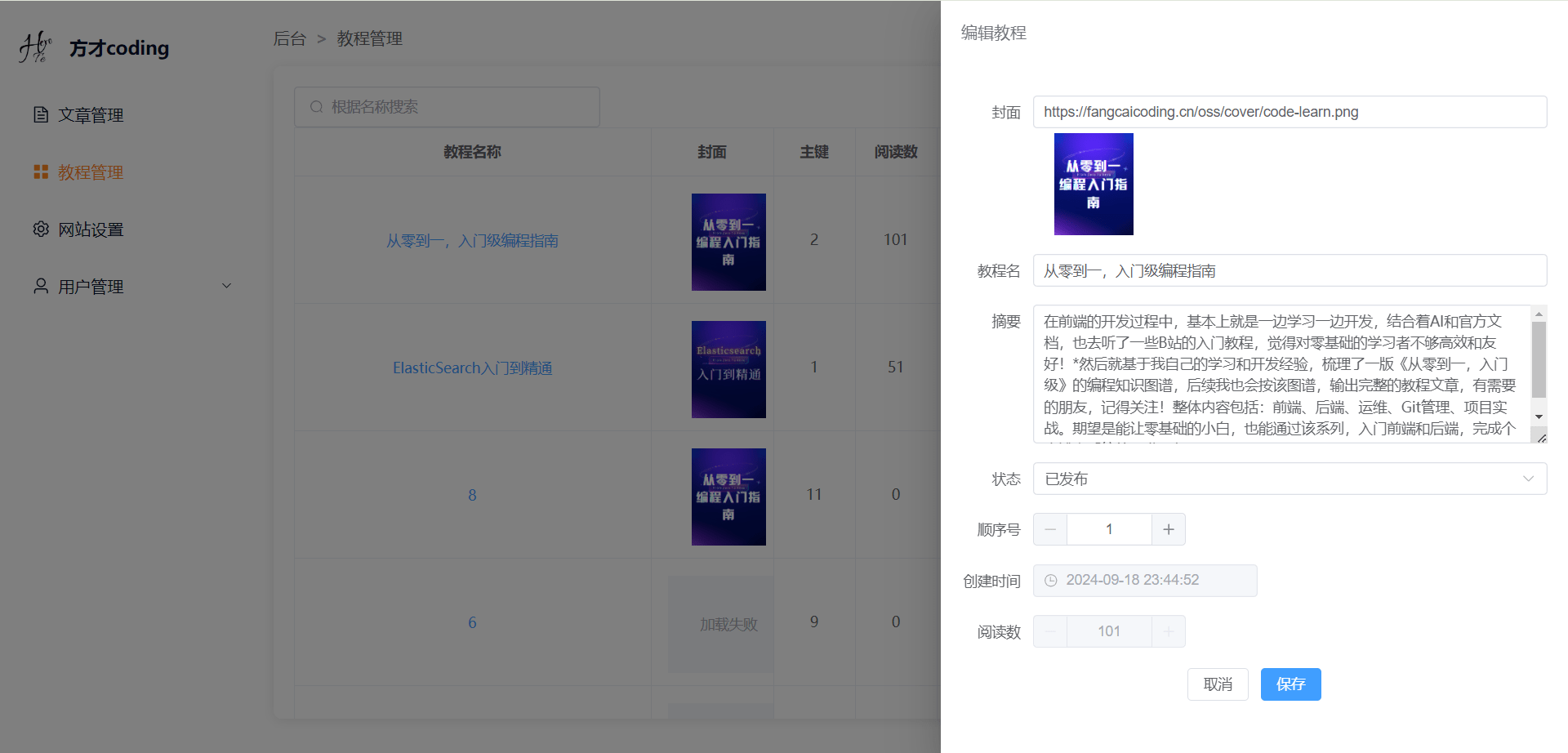This screenshot has height=753, width=1568.
Task: Click primary key 11 cell
Action: coord(814,494)
